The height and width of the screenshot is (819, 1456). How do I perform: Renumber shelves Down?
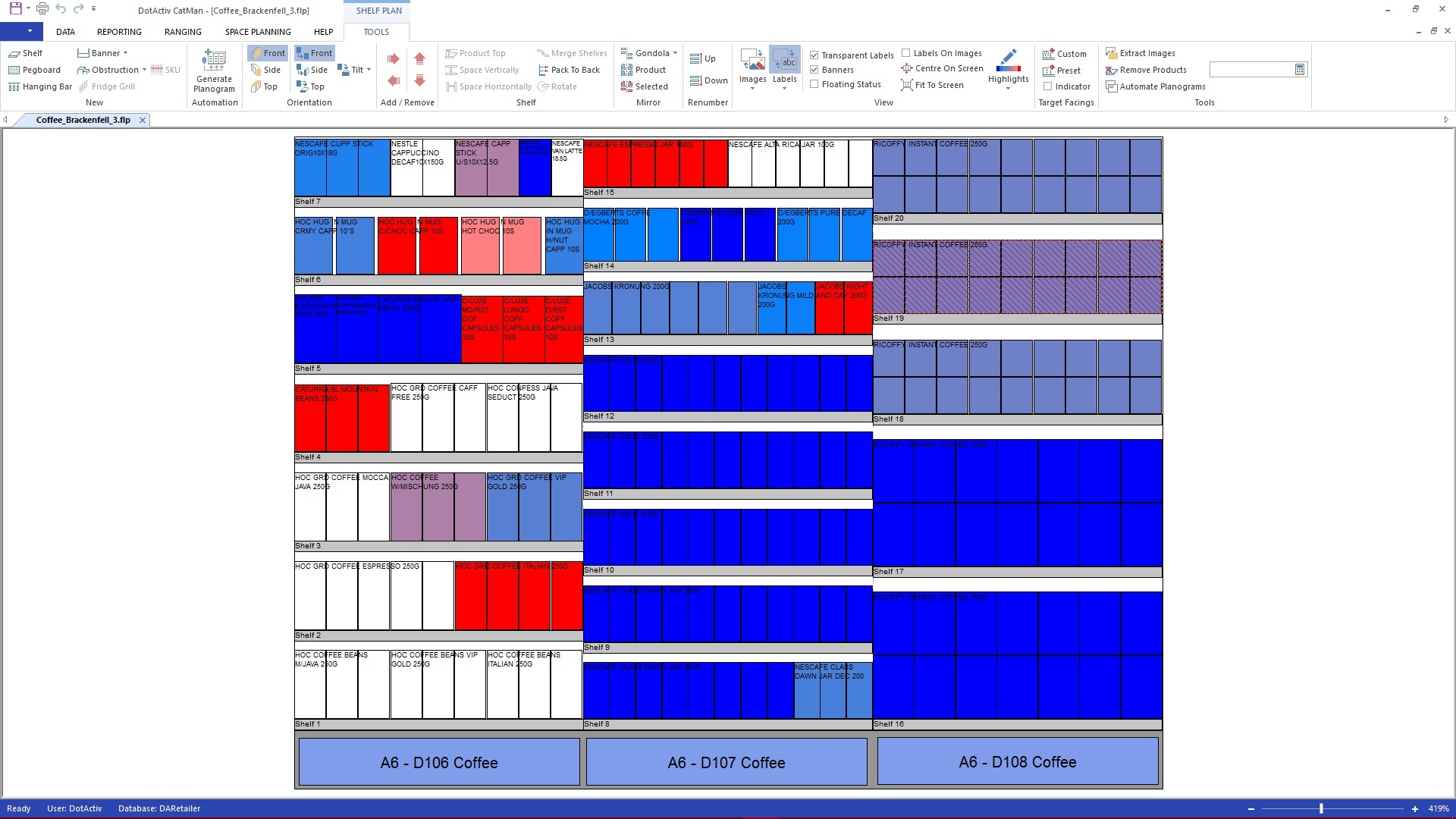709,80
